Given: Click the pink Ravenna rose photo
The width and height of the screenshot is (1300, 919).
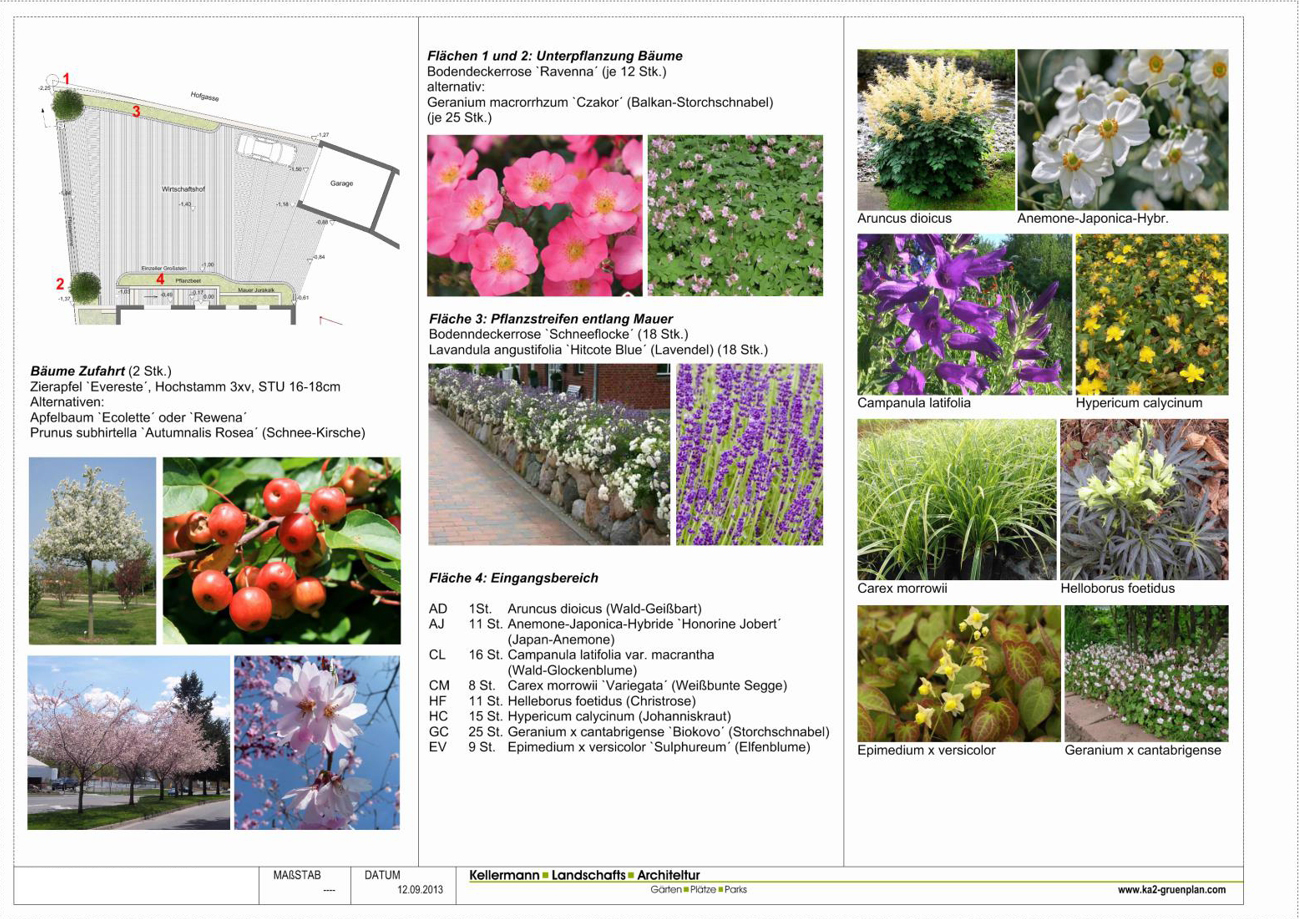Looking at the screenshot, I should (x=534, y=215).
